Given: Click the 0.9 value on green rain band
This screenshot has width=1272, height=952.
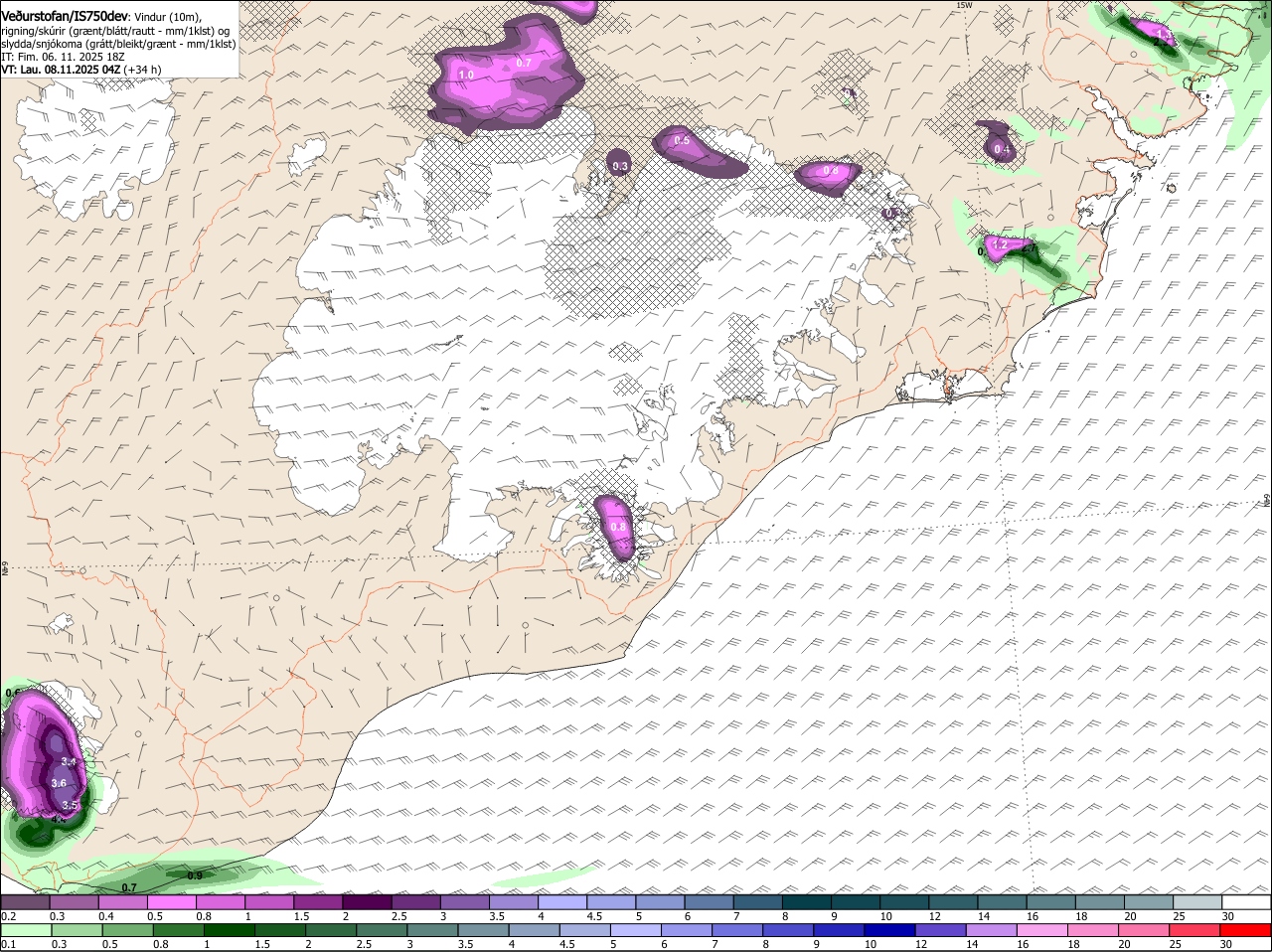Looking at the screenshot, I should [x=195, y=875].
